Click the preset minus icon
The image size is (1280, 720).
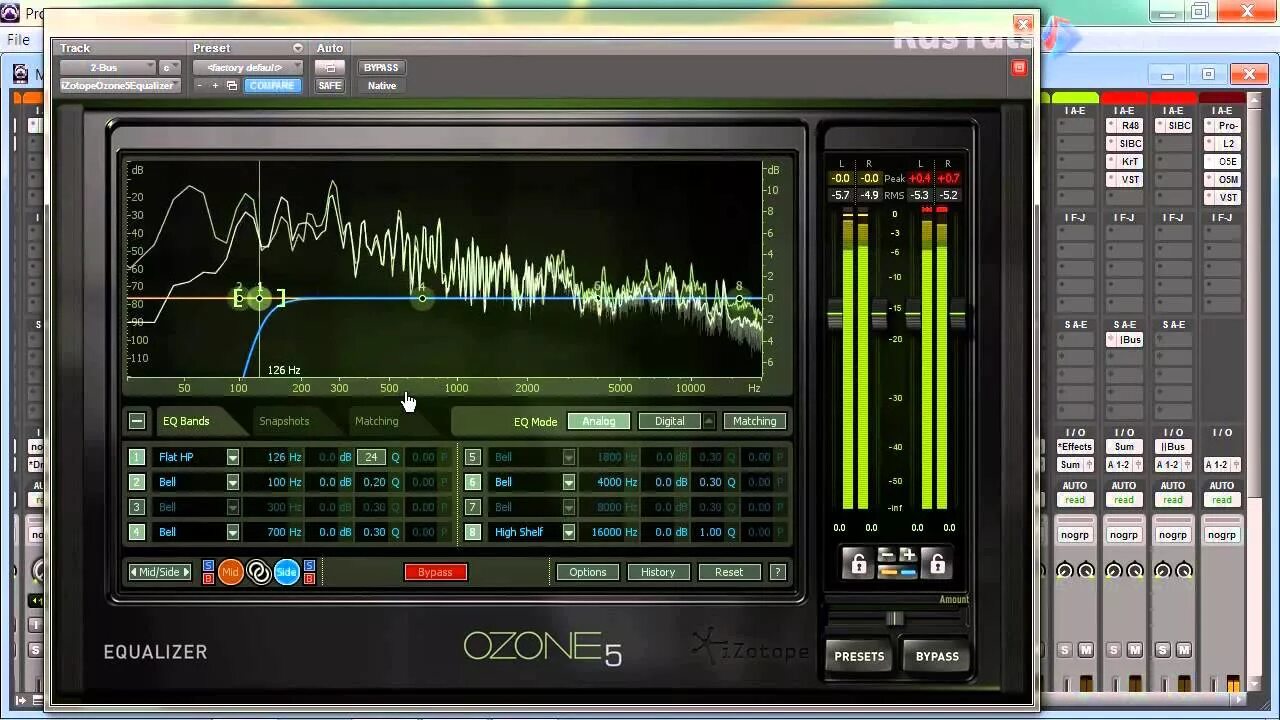pos(199,86)
